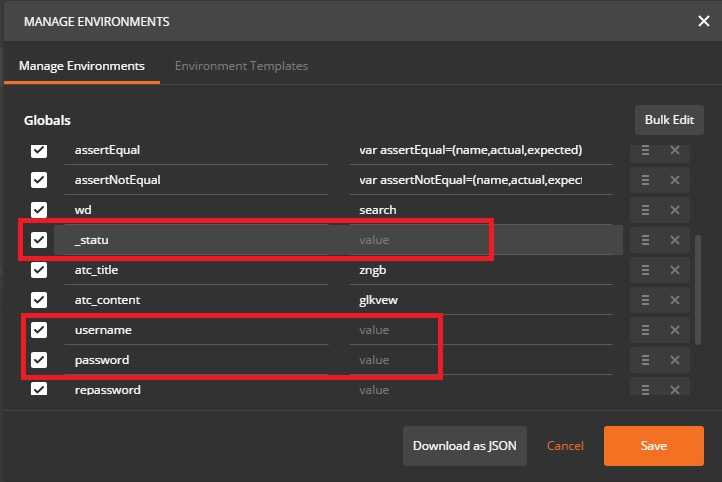Click the Bulk Edit button

pyautogui.click(x=669, y=120)
